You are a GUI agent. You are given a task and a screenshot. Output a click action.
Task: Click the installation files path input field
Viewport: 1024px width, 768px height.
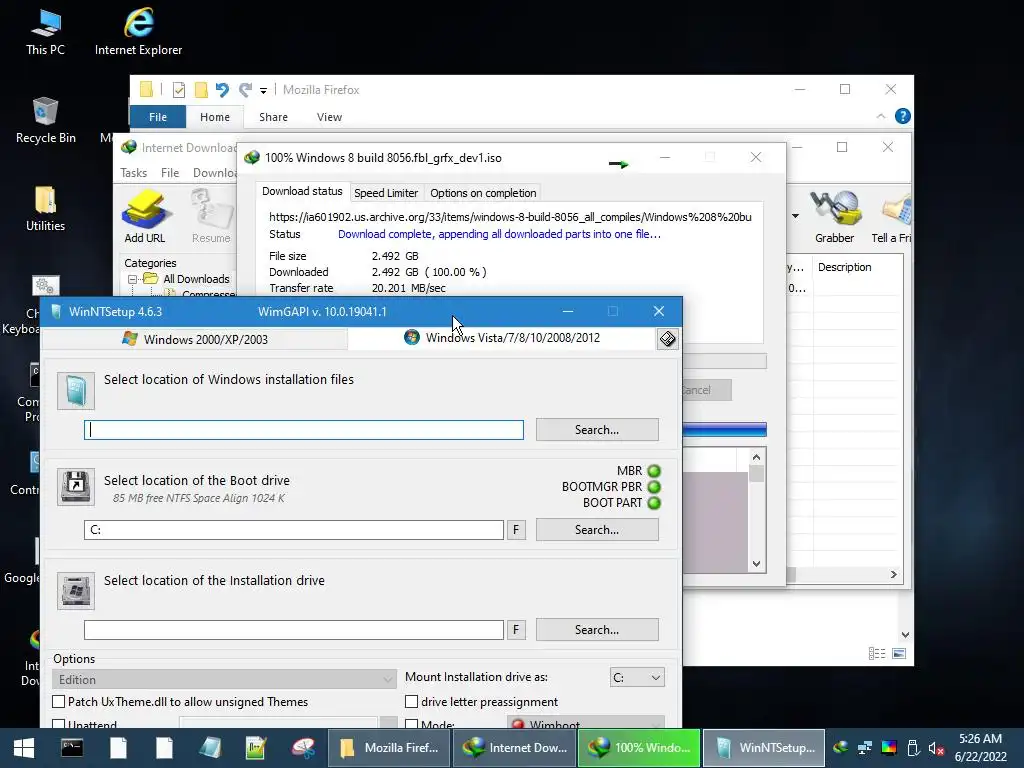pyautogui.click(x=304, y=430)
